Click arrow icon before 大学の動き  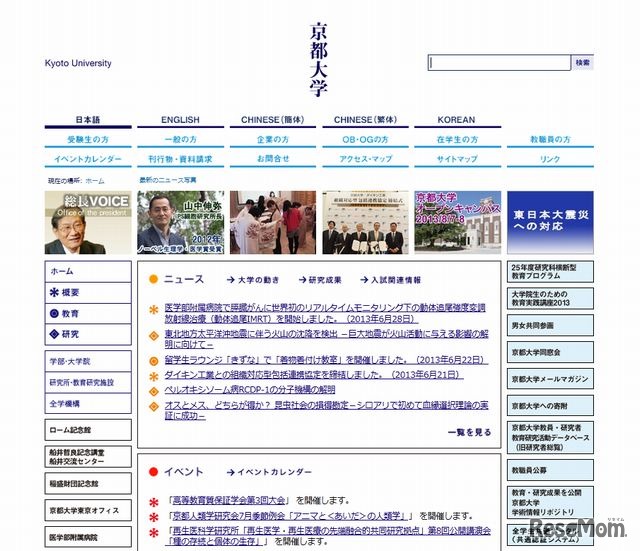(x=231, y=280)
